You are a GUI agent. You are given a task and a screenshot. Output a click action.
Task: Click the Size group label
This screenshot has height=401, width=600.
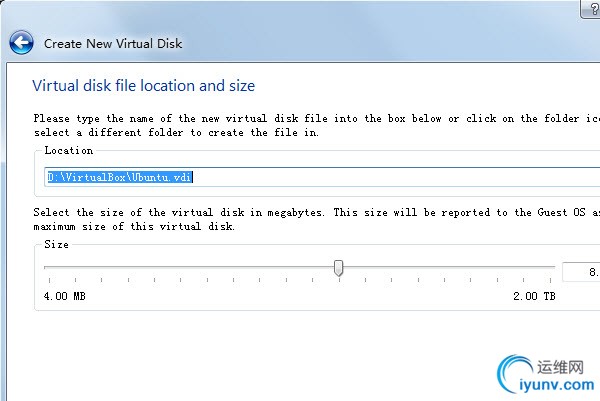[x=57, y=244]
